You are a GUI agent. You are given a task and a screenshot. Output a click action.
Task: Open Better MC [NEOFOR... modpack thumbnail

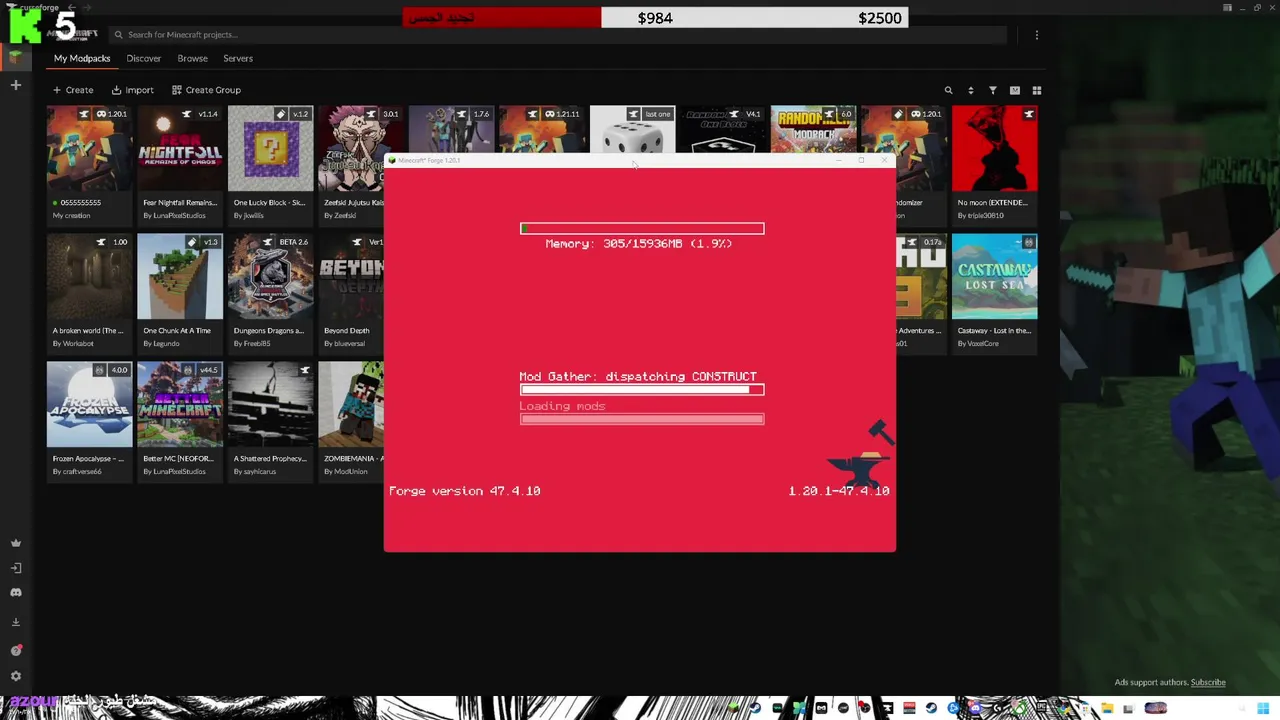pos(180,404)
